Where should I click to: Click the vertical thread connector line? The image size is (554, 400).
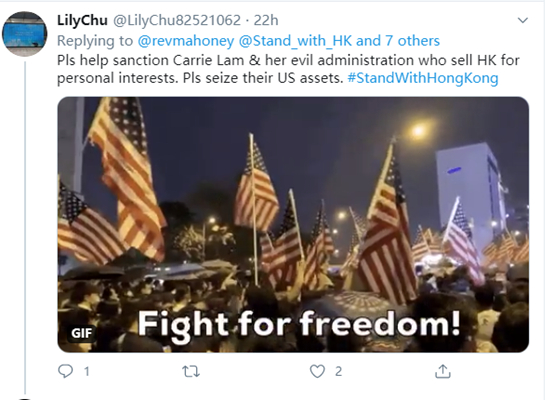pyautogui.click(x=25, y=227)
